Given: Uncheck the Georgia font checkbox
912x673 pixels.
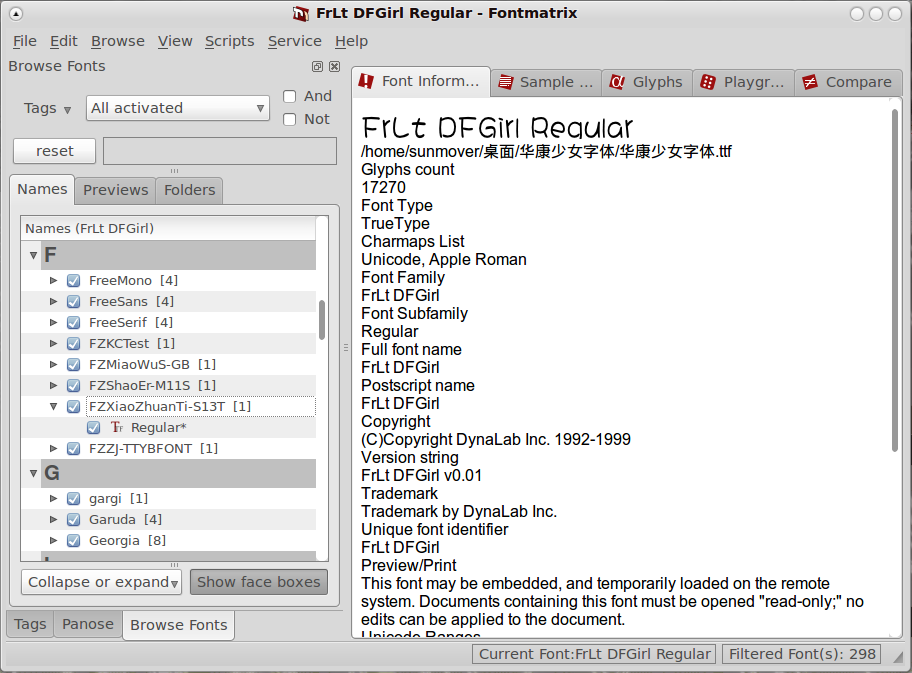Looking at the screenshot, I should coord(73,541).
